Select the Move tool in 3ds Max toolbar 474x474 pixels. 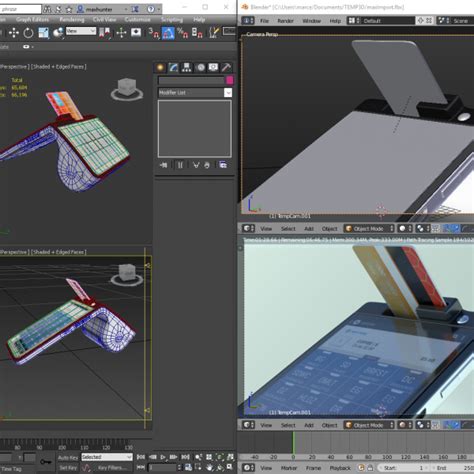coord(14,33)
